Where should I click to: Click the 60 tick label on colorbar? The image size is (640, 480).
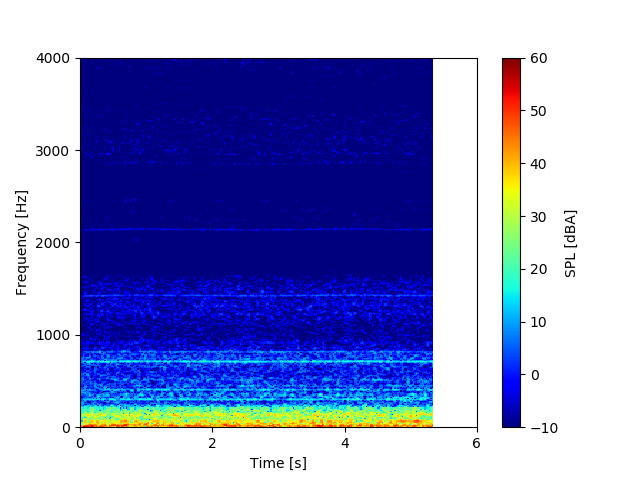tap(537, 58)
